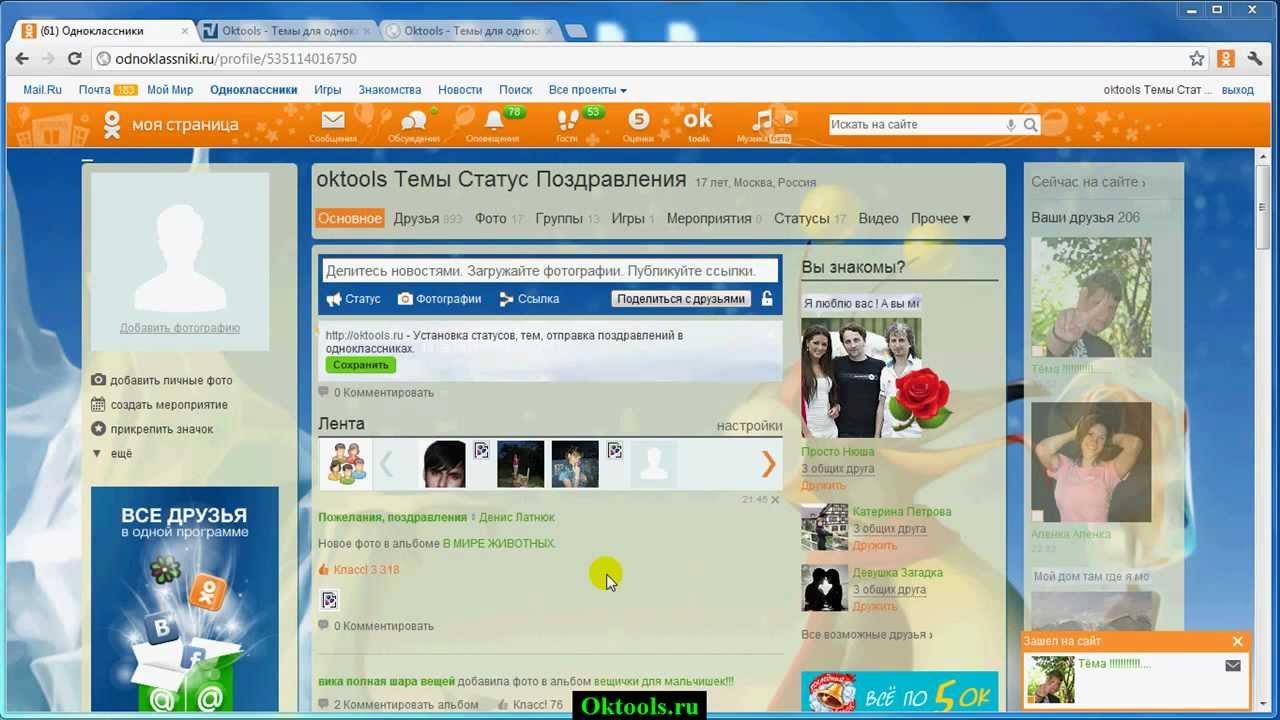This screenshot has height=720, width=1280.
Task: Open Chrome wrench settings menu
Action: tap(1255, 59)
